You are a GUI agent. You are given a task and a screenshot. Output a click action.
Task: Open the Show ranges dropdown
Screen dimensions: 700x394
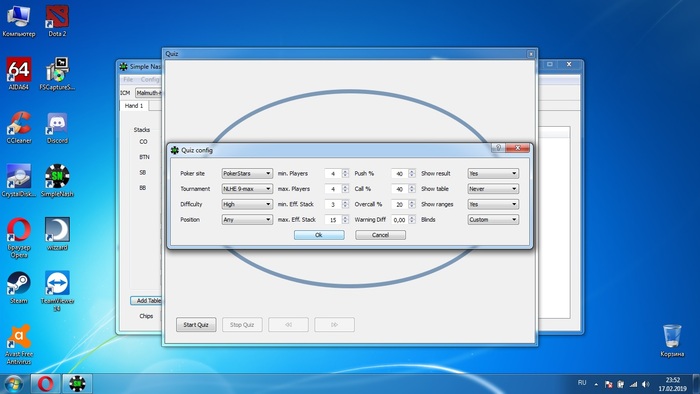[x=493, y=204]
